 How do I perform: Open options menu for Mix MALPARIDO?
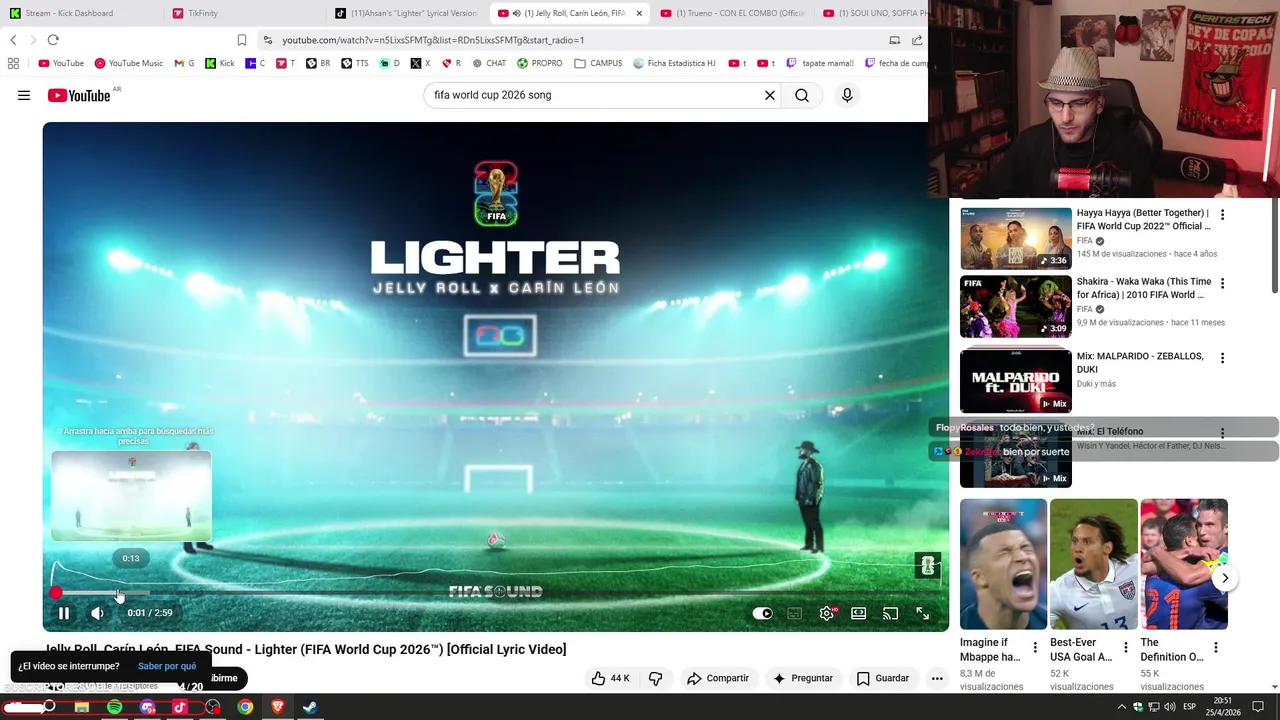(x=1222, y=358)
